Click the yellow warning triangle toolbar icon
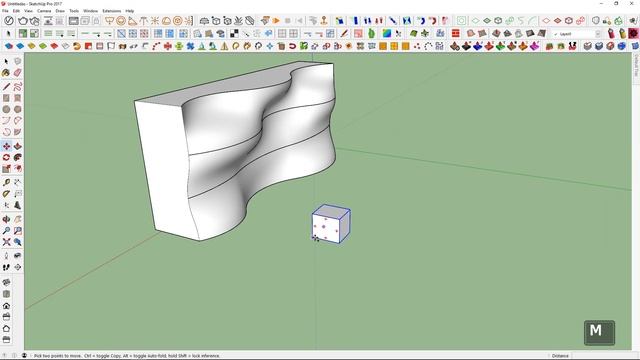This screenshot has height=360, width=640. coord(224,47)
